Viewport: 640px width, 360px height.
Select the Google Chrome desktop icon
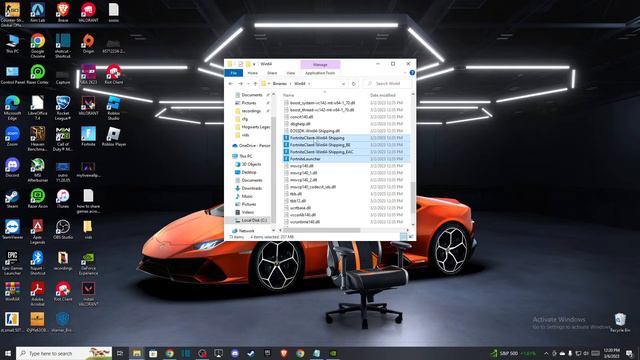pos(38,45)
